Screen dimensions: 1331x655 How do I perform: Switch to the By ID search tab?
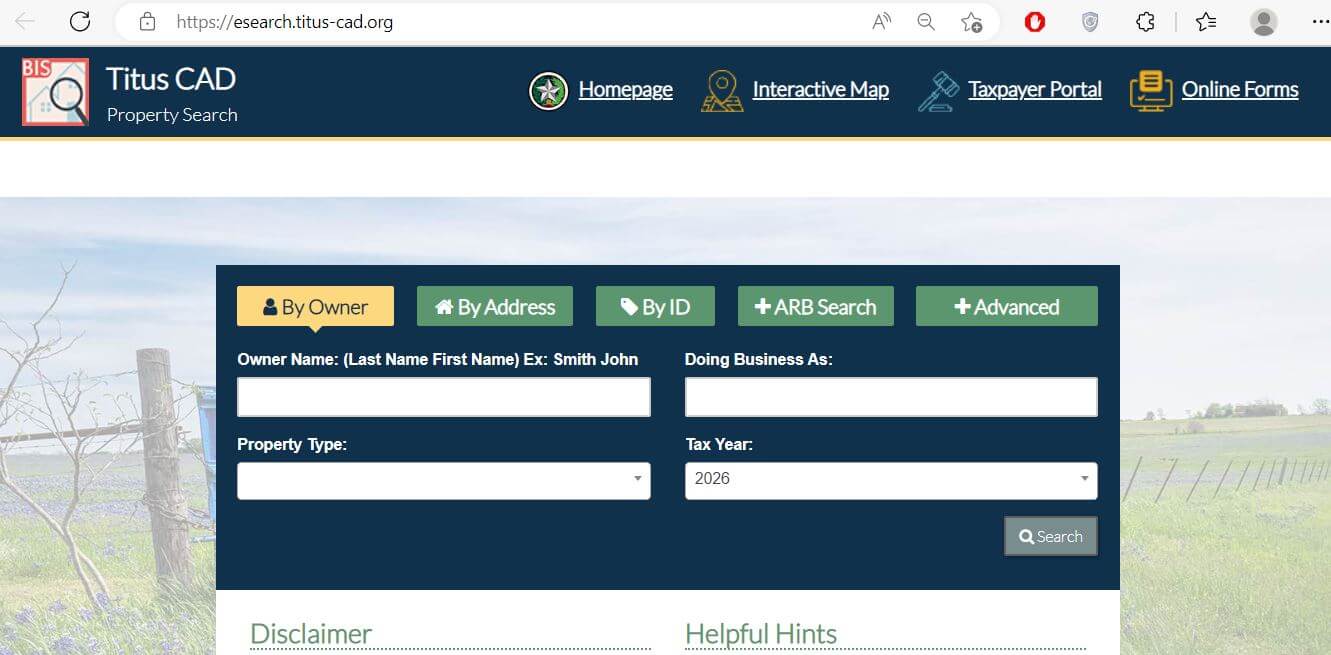(655, 307)
